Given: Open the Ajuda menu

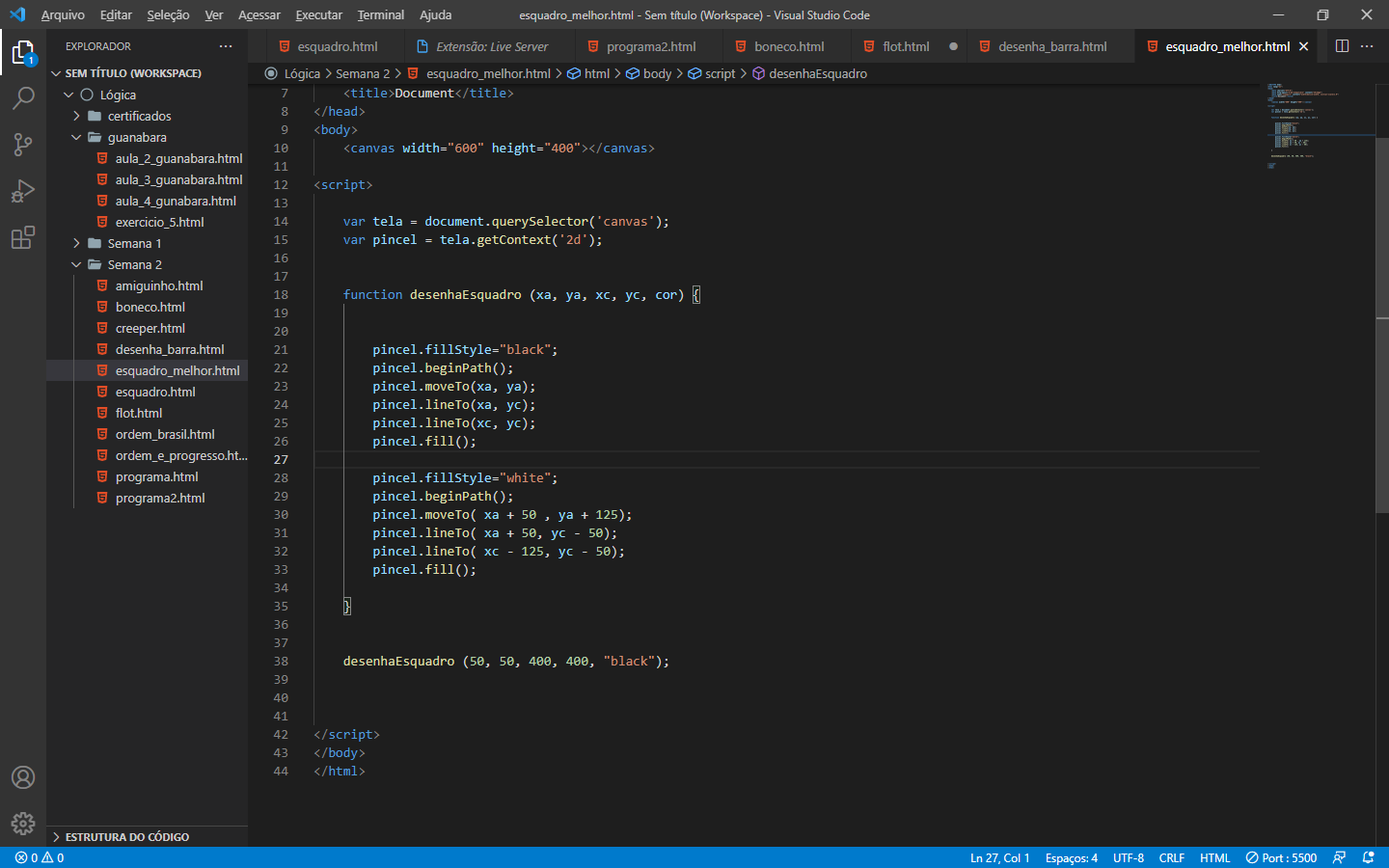Looking at the screenshot, I should pyautogui.click(x=436, y=14).
